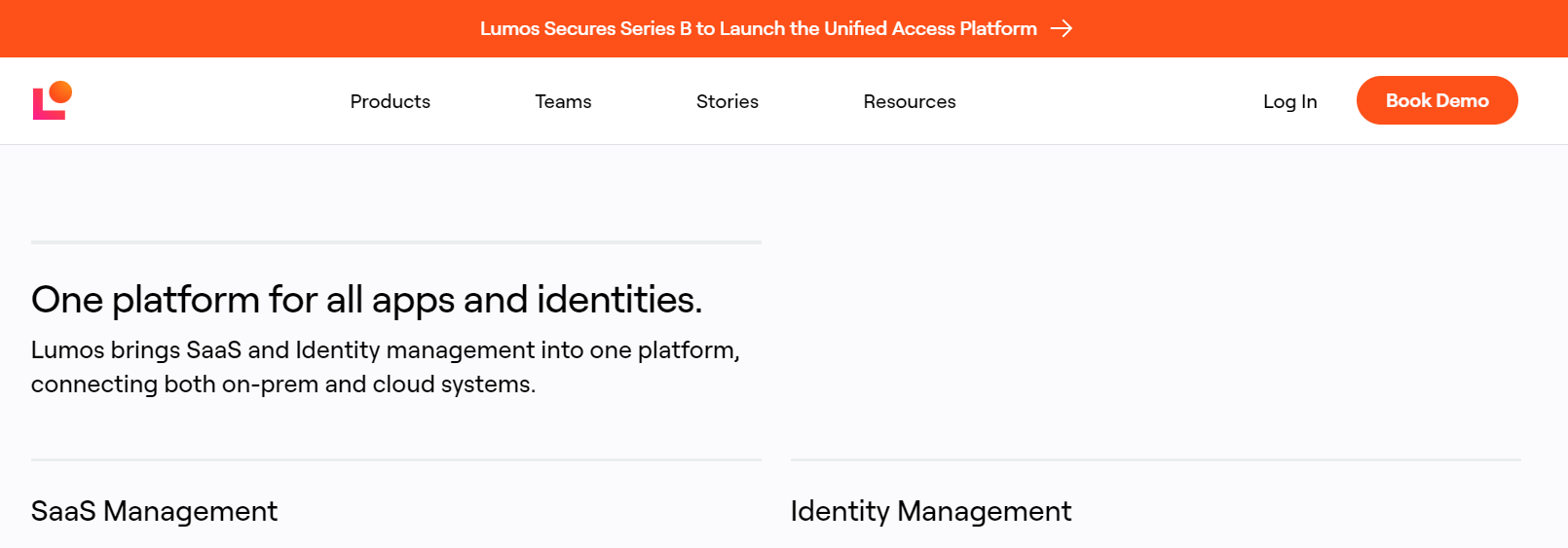This screenshot has width=1568, height=548.
Task: Open the Teams menu
Action: (563, 101)
